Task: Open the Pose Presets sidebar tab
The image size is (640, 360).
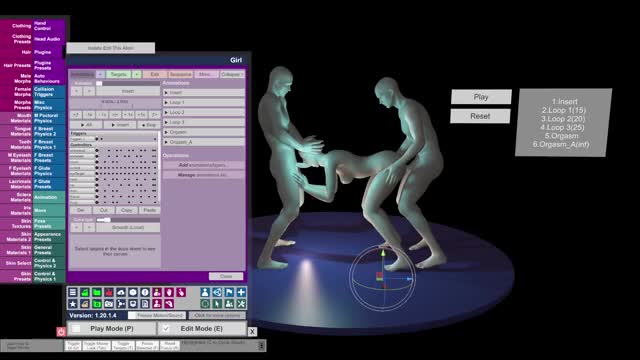Action: [49, 224]
